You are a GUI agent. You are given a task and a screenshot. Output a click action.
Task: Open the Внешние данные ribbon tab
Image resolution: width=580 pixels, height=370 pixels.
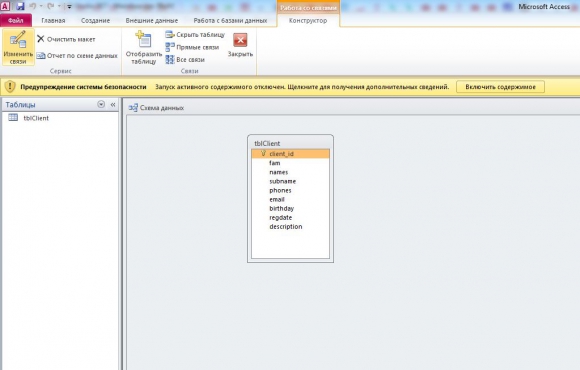point(152,21)
